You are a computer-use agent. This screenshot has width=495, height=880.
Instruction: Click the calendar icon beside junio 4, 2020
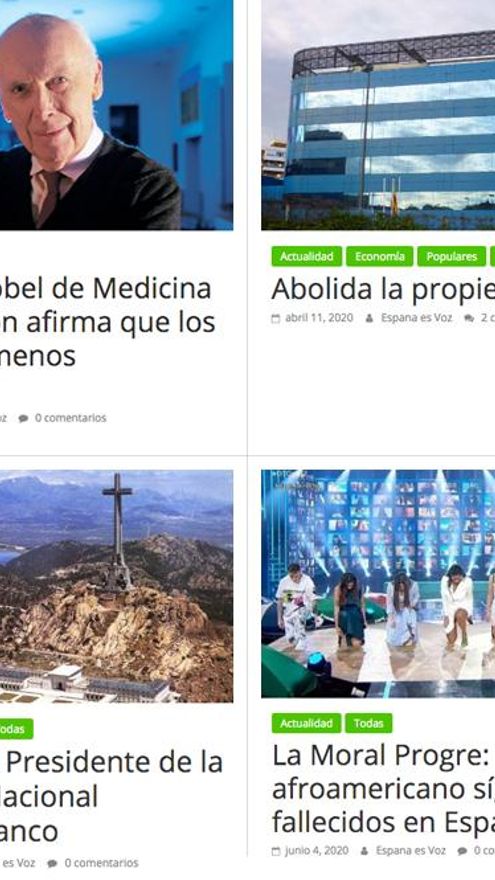click(276, 851)
